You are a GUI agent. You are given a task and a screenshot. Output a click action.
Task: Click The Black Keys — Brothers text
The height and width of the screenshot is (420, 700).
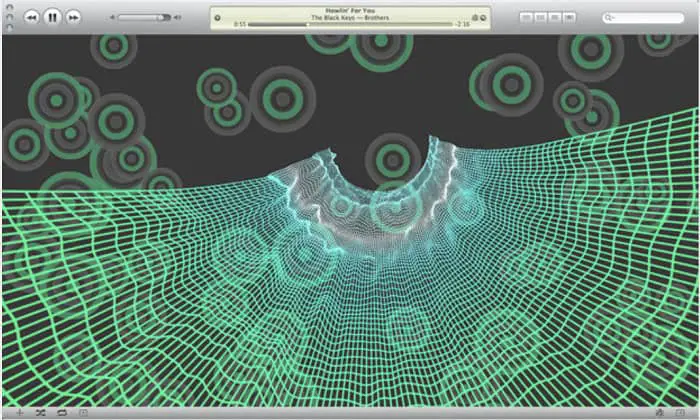tap(350, 18)
